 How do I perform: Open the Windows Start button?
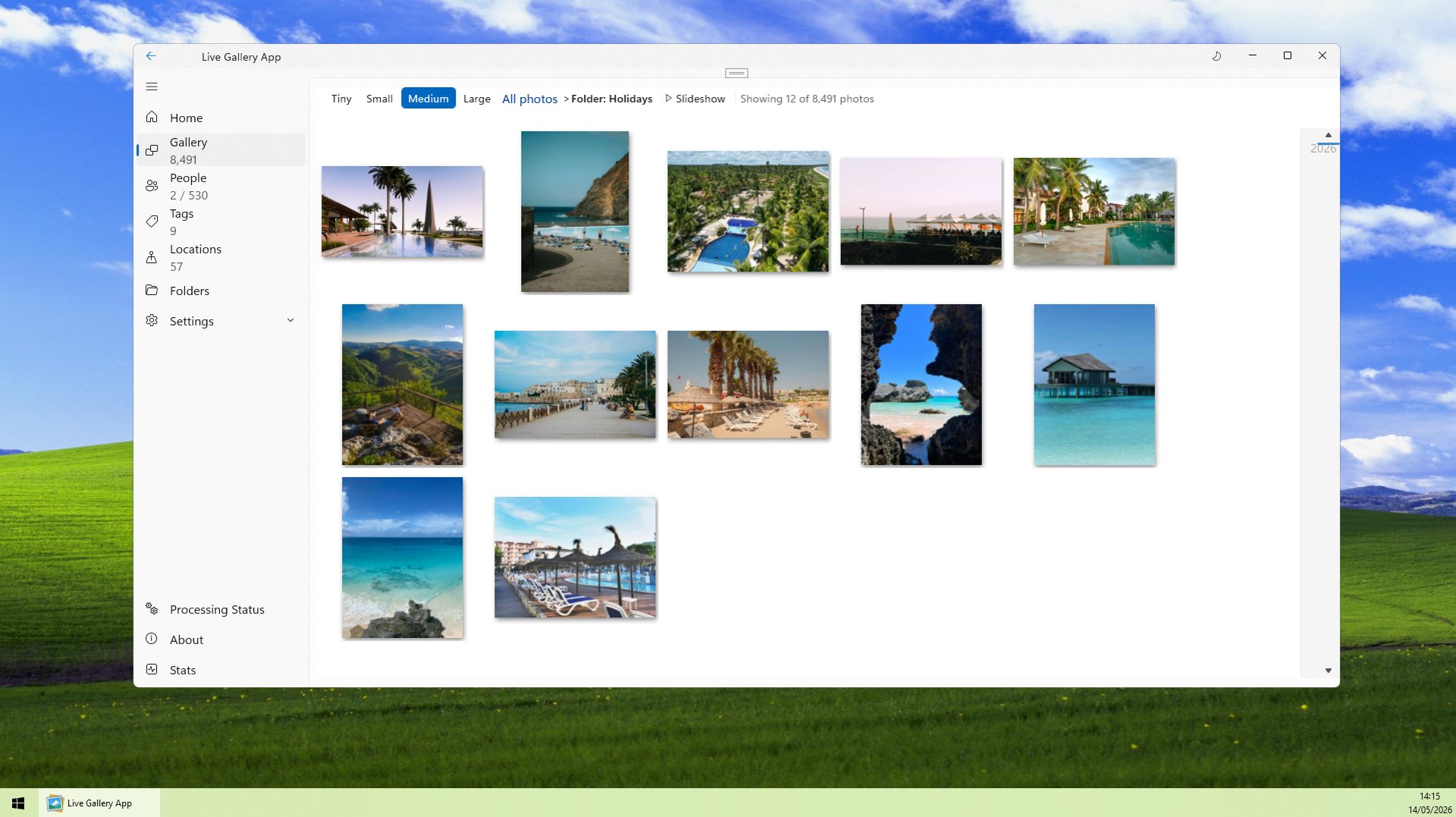[18, 803]
